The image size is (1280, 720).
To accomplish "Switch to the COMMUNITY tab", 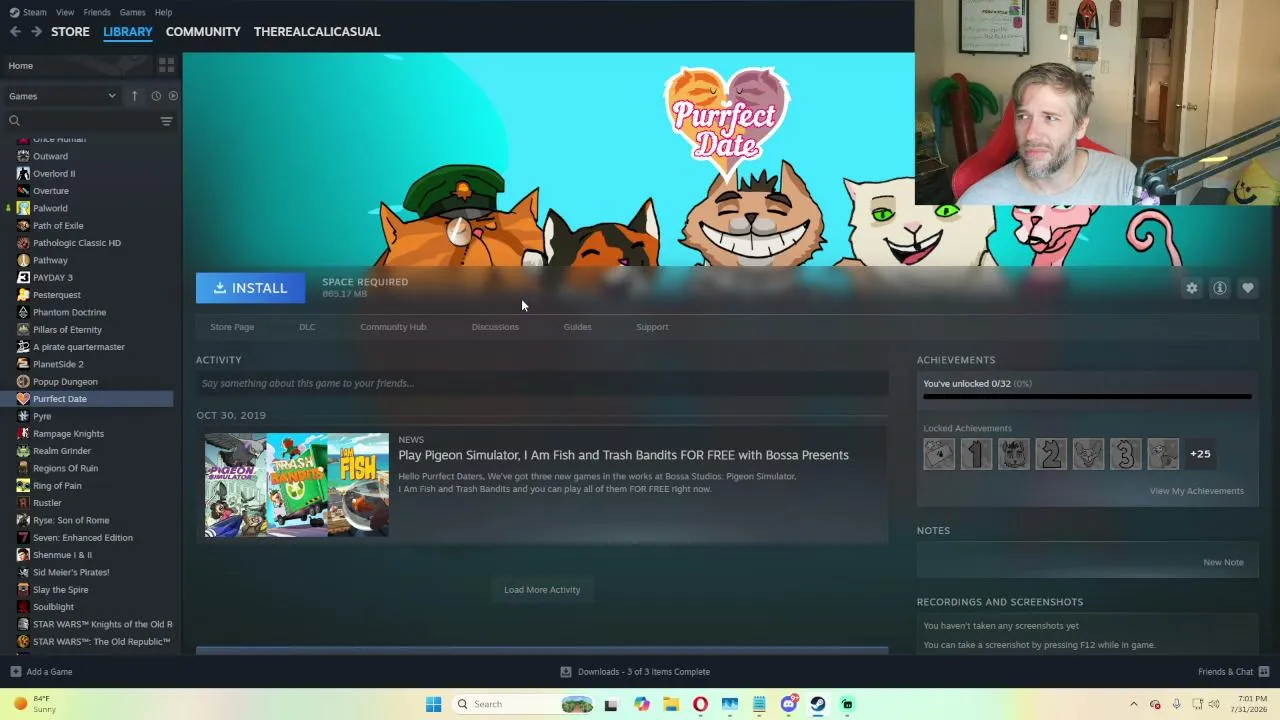I will [x=203, y=32].
